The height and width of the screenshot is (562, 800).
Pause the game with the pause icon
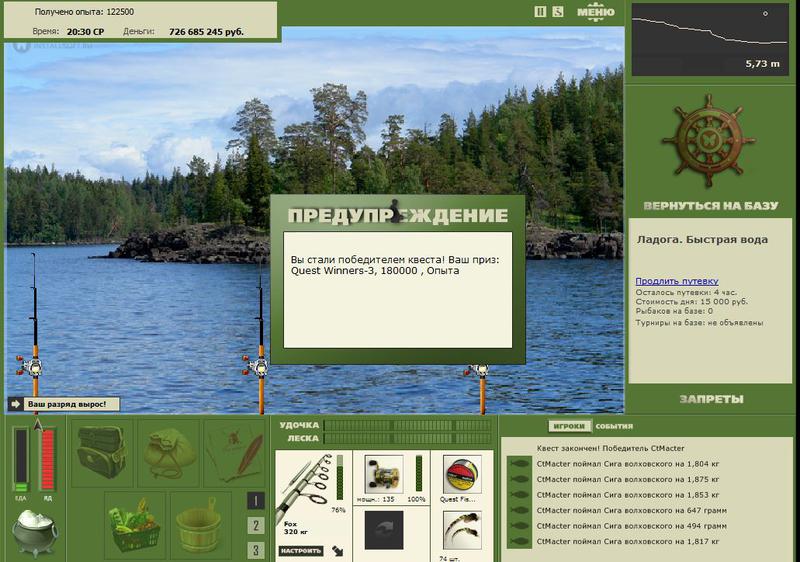pos(540,11)
